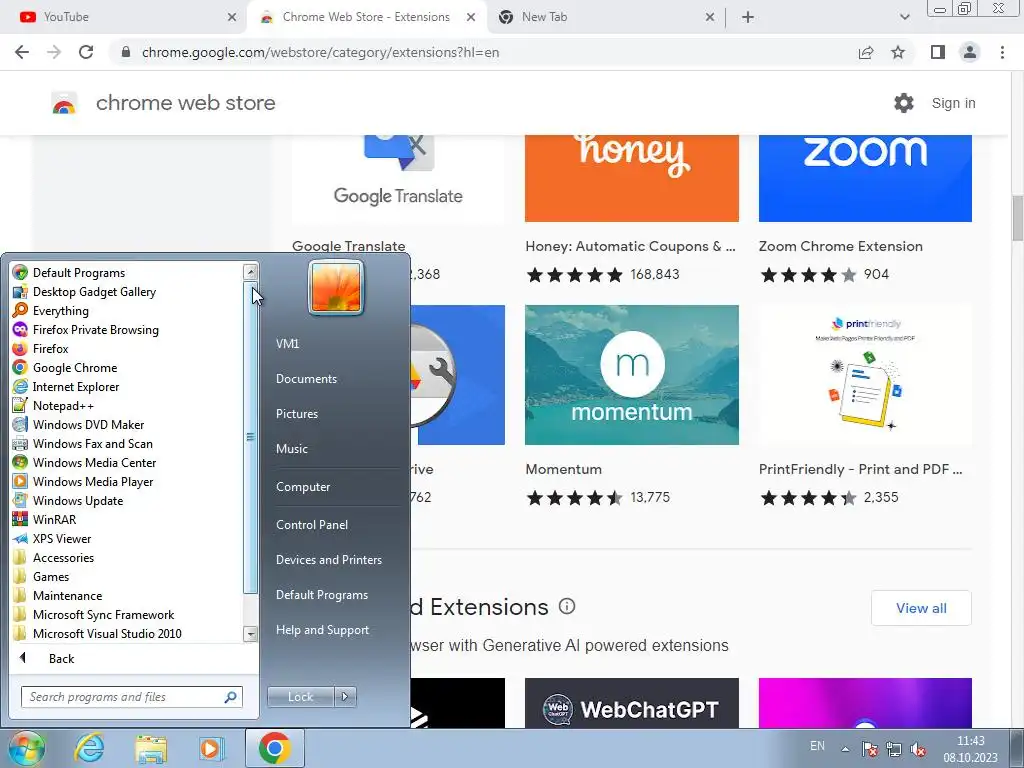
Task: Open Documents from Start menu
Action: pyautogui.click(x=306, y=378)
